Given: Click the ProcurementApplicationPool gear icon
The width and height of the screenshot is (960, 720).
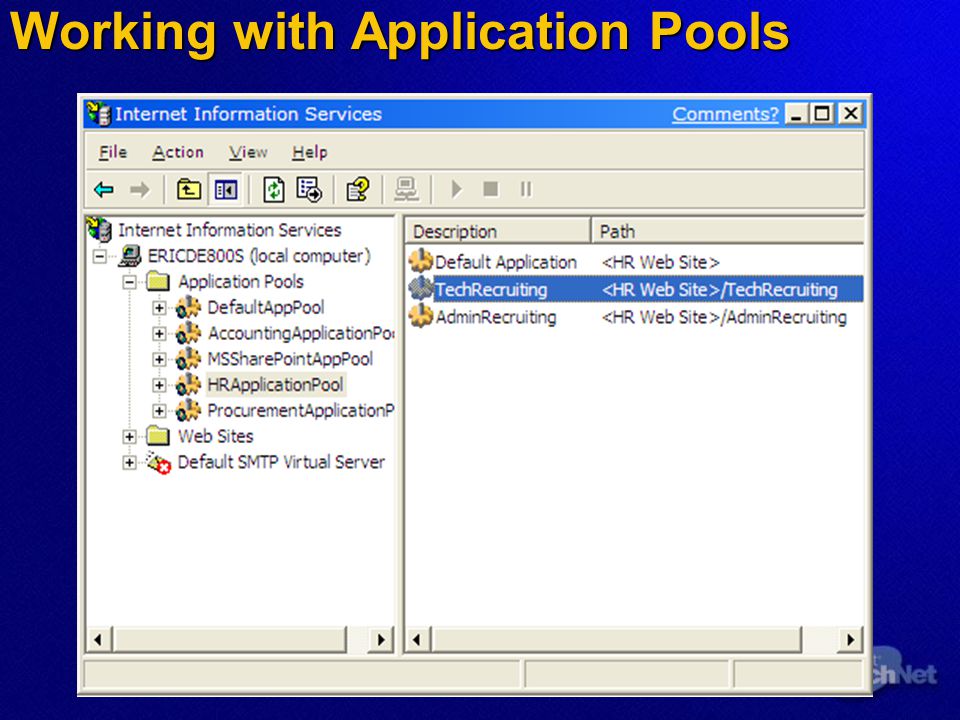Looking at the screenshot, I should click(188, 410).
